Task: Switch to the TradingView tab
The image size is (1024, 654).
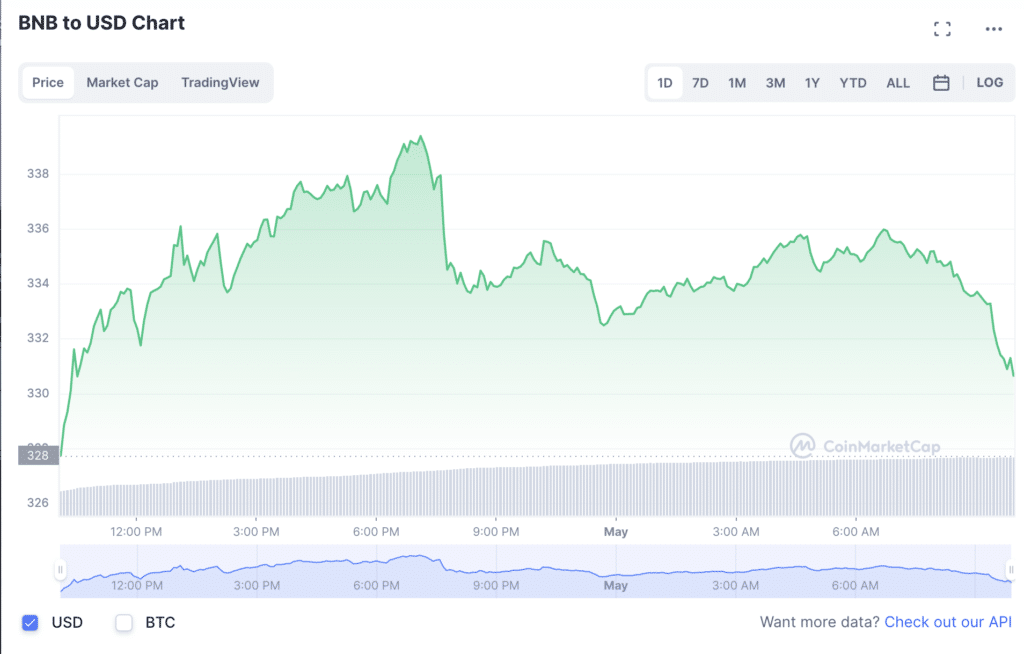Action: 220,83
